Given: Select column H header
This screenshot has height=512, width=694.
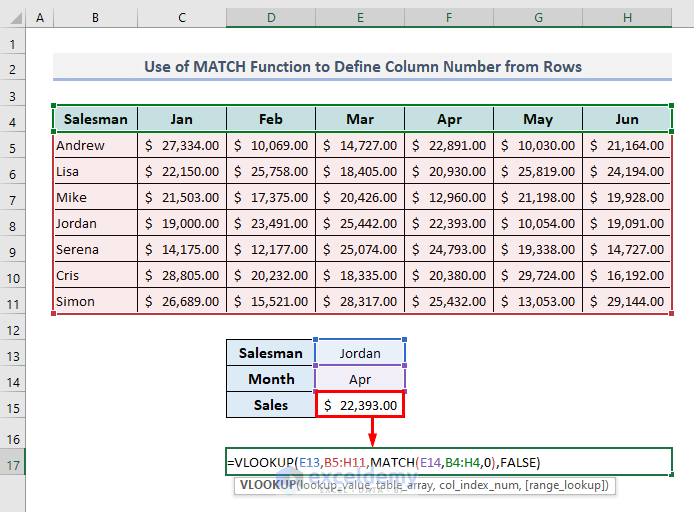Looking at the screenshot, I should (x=627, y=18).
